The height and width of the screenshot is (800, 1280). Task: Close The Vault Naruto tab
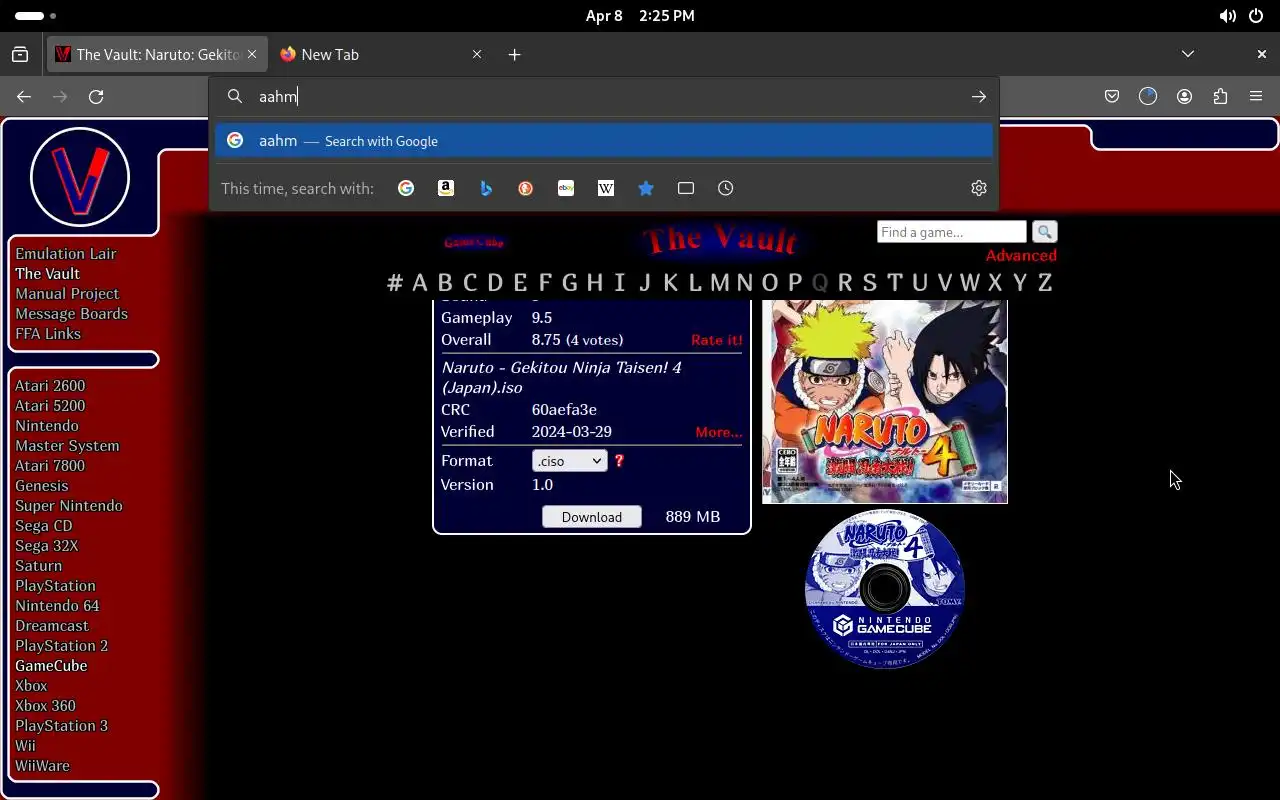252,54
